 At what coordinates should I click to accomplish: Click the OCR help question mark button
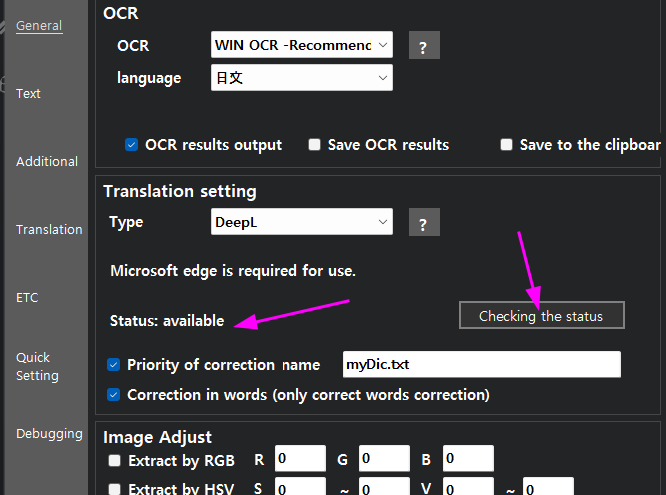pos(424,45)
